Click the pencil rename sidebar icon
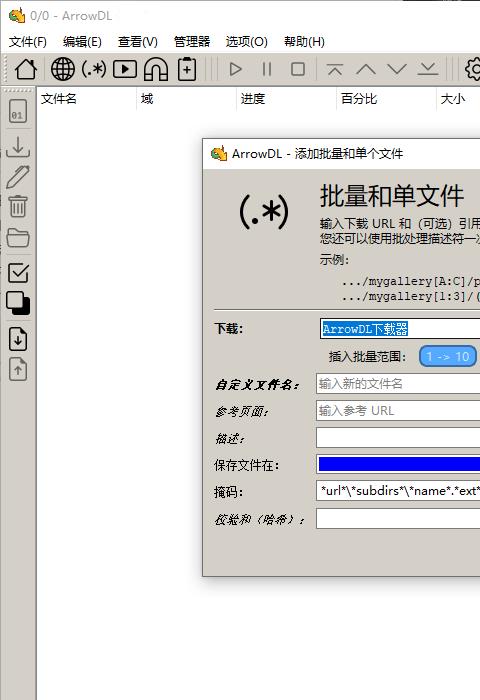Image resolution: width=480 pixels, height=700 pixels. pyautogui.click(x=18, y=176)
